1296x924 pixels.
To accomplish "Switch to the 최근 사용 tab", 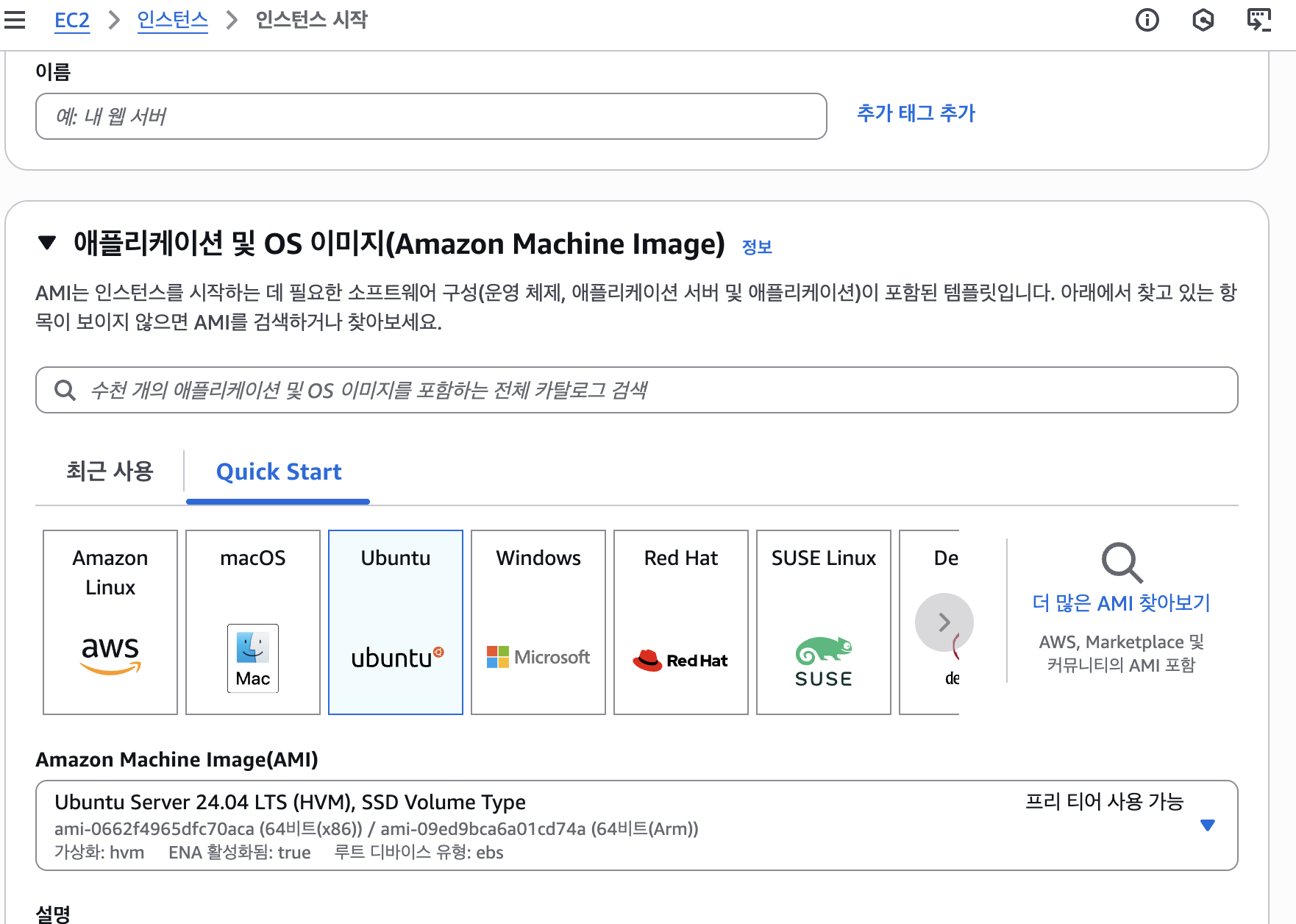I will [110, 471].
